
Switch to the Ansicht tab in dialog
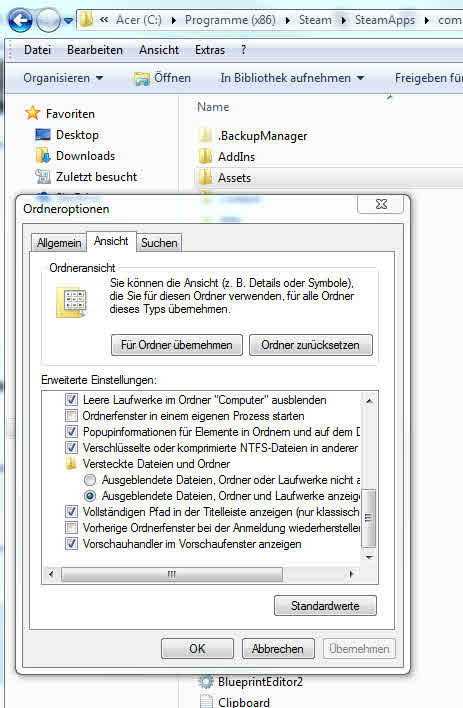pos(111,241)
